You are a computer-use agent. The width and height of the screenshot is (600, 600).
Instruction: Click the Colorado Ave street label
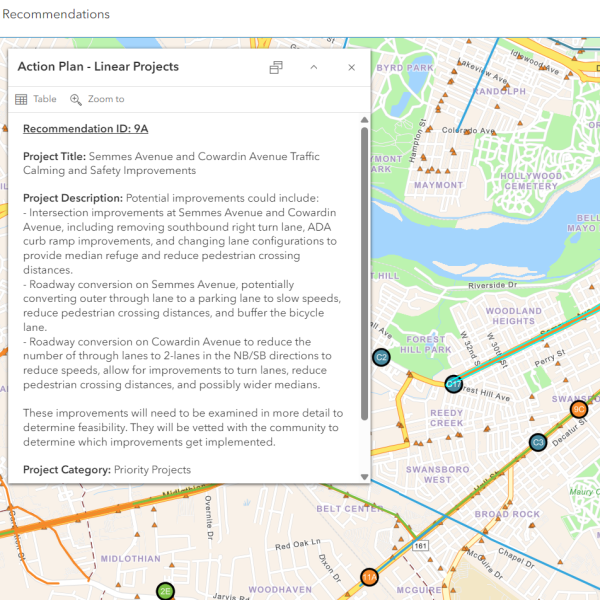[468, 130]
